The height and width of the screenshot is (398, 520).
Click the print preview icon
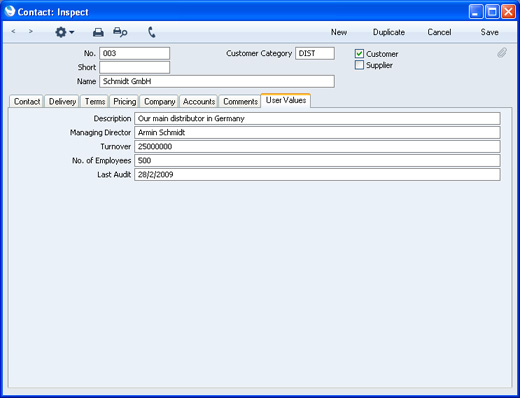[120, 32]
